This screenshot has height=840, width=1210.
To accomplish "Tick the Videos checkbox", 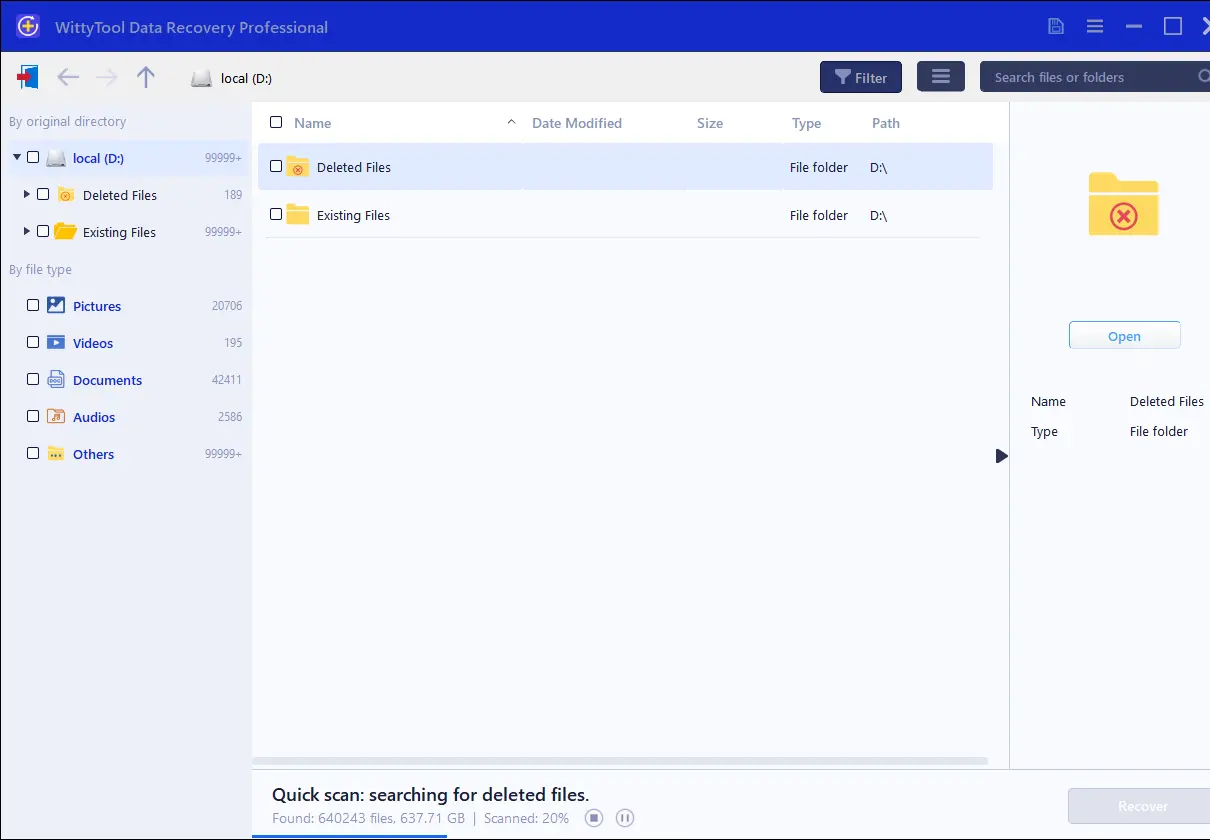I will [x=33, y=342].
